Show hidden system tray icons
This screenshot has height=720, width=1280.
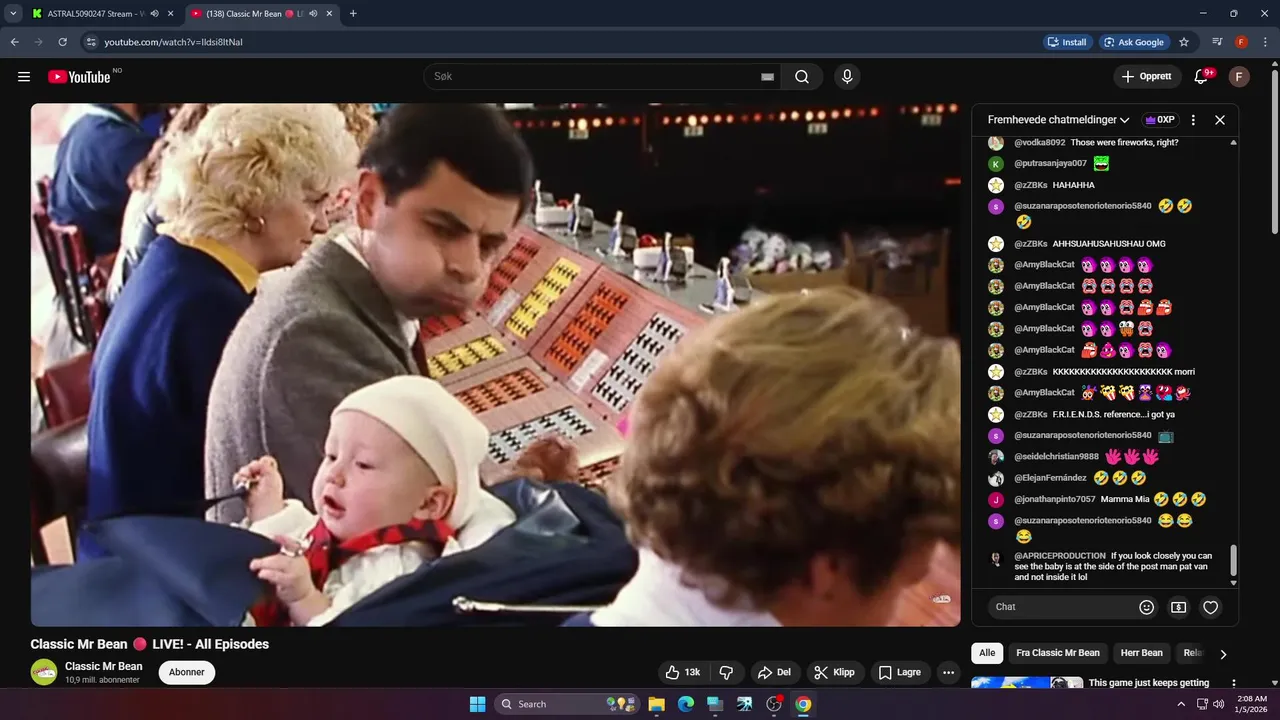(1181, 704)
